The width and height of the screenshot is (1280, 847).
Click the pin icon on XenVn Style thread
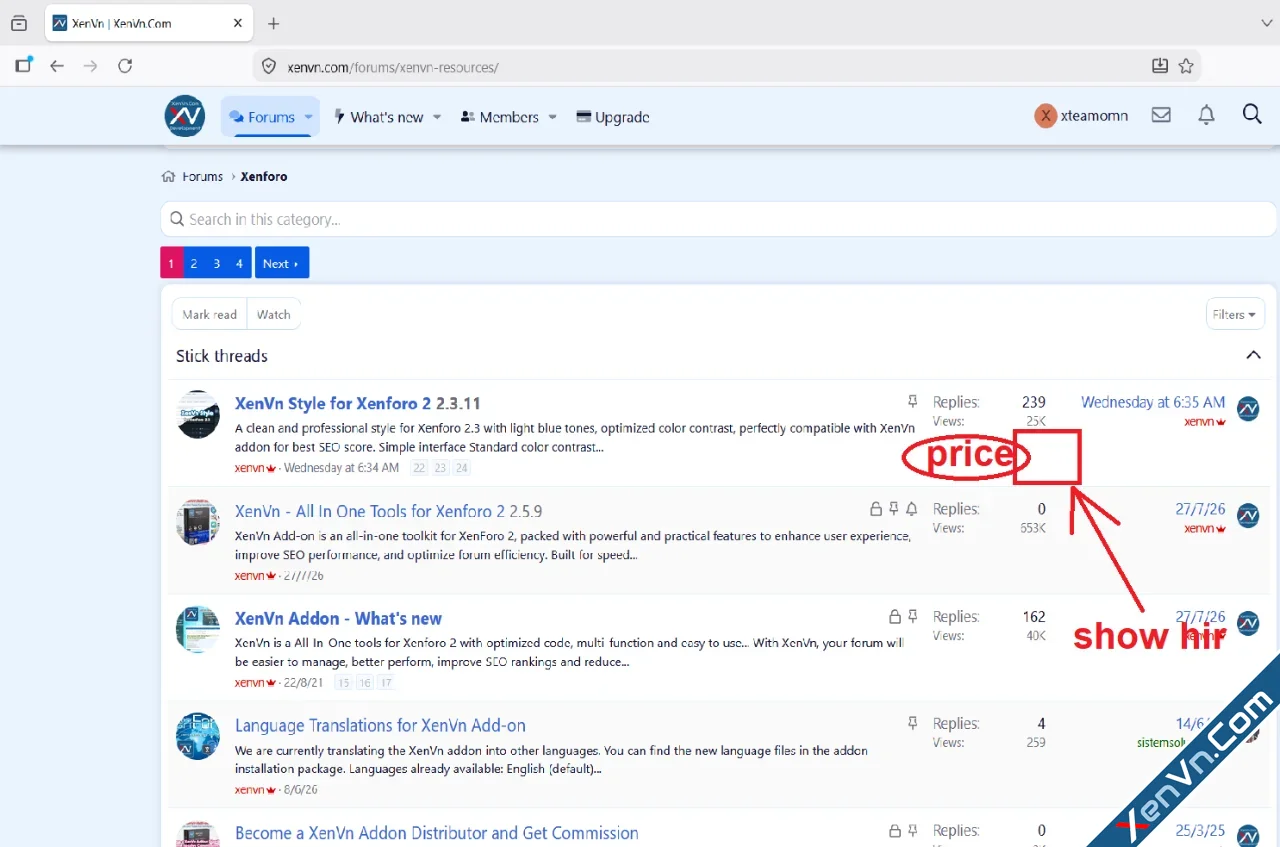pos(912,401)
